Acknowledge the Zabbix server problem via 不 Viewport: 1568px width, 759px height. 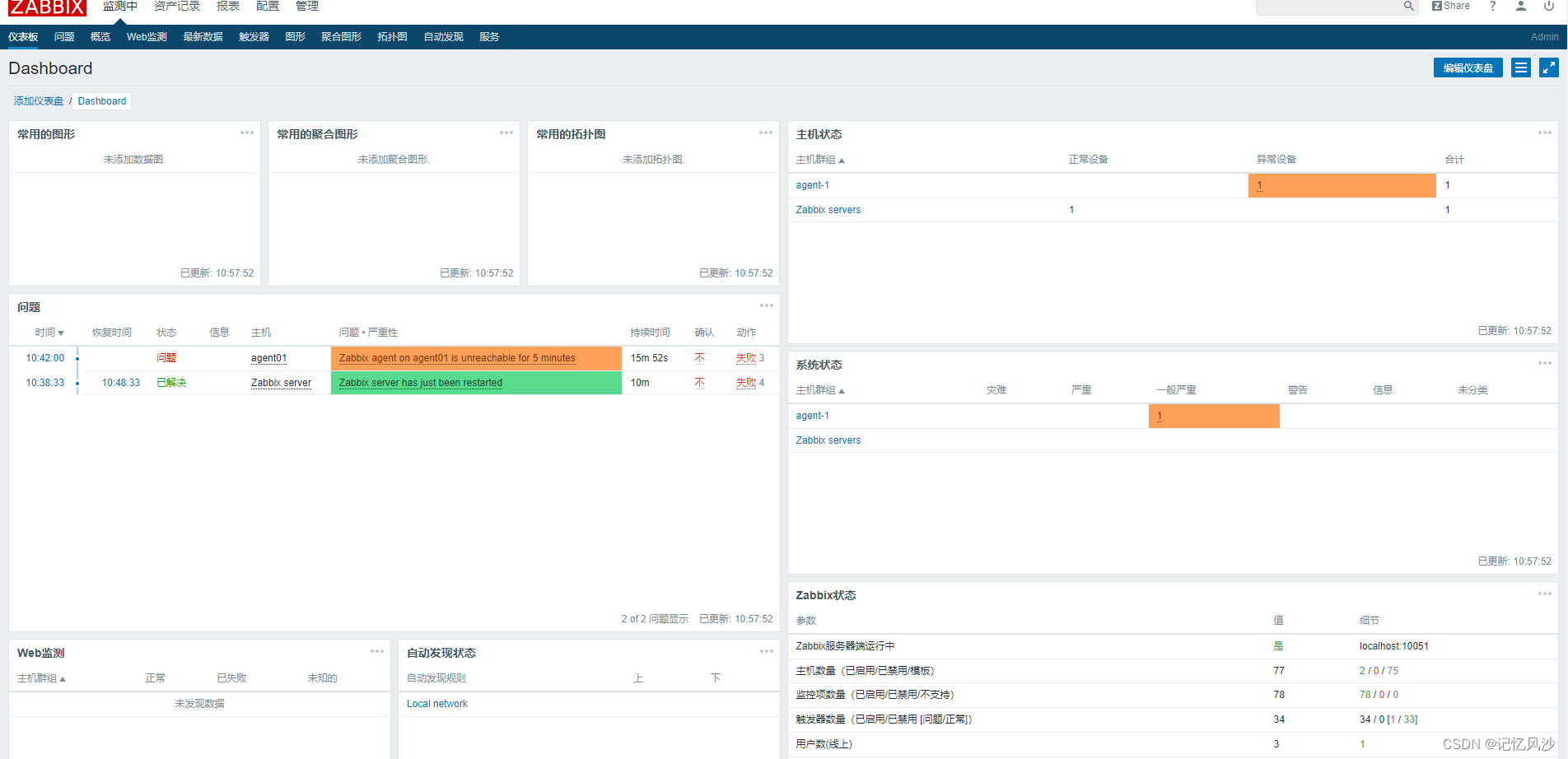pos(699,383)
